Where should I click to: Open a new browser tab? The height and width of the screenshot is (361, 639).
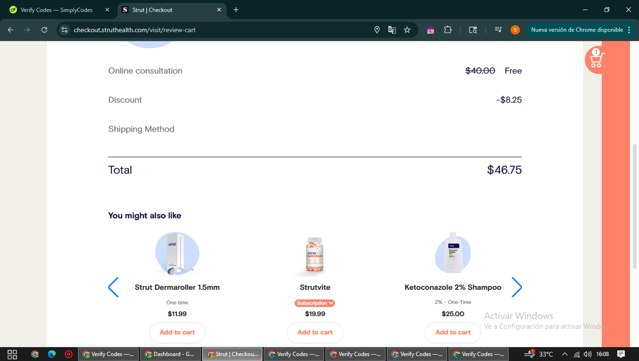(x=236, y=10)
